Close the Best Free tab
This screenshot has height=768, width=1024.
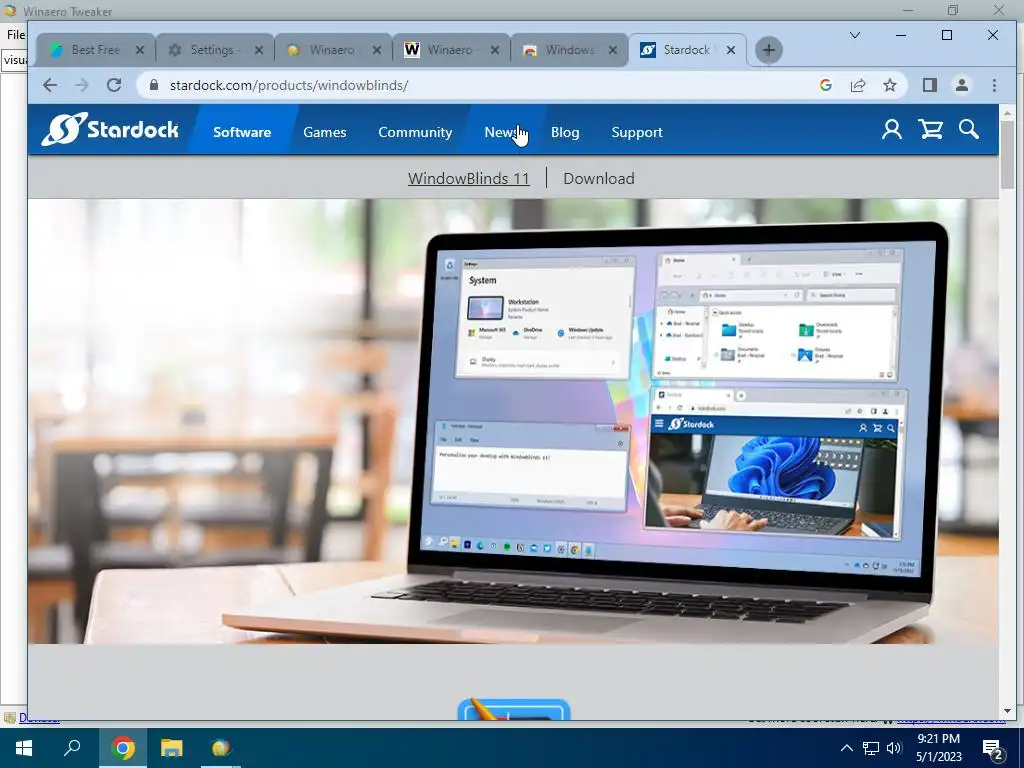coord(140,50)
